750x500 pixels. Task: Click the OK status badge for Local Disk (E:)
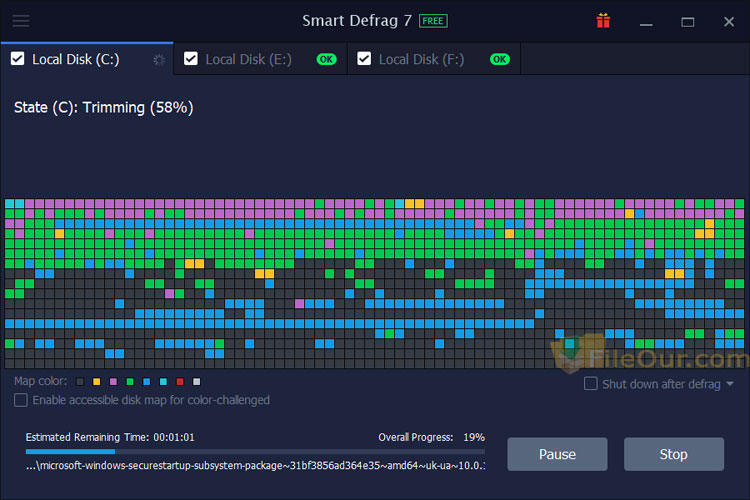tap(326, 59)
